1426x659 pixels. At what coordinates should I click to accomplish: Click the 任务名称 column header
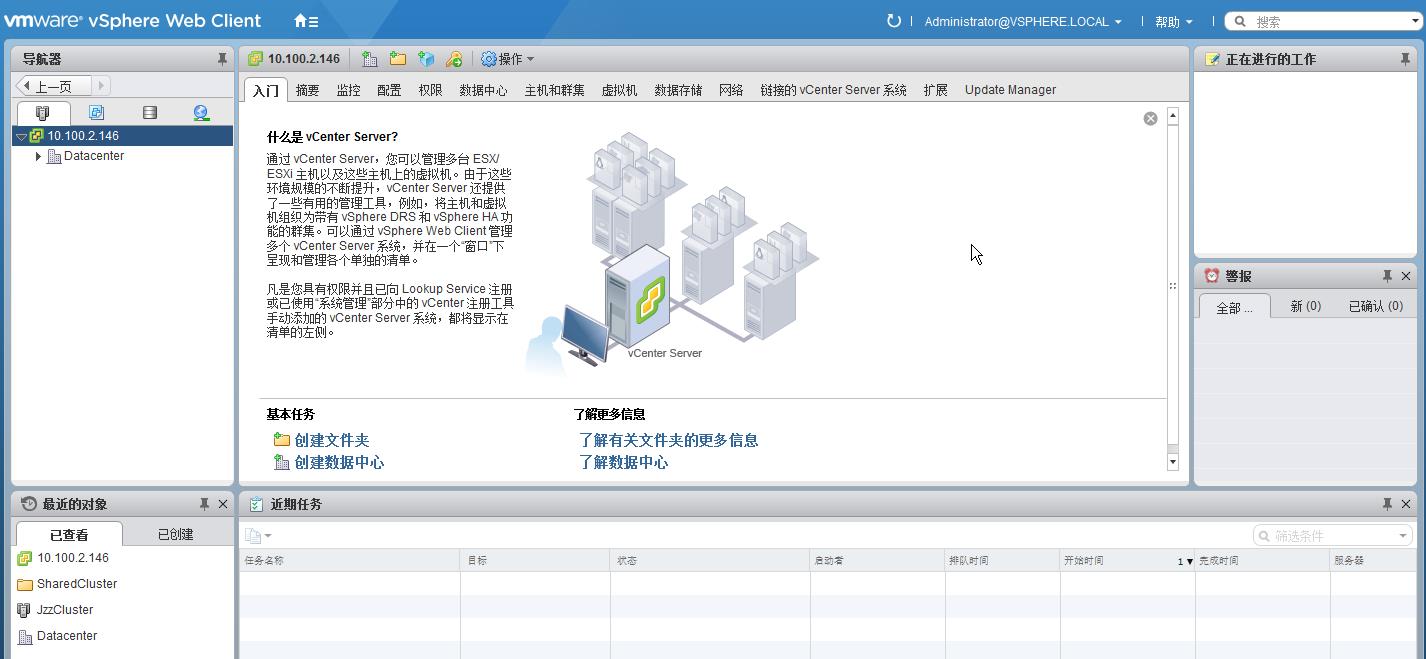(x=350, y=560)
